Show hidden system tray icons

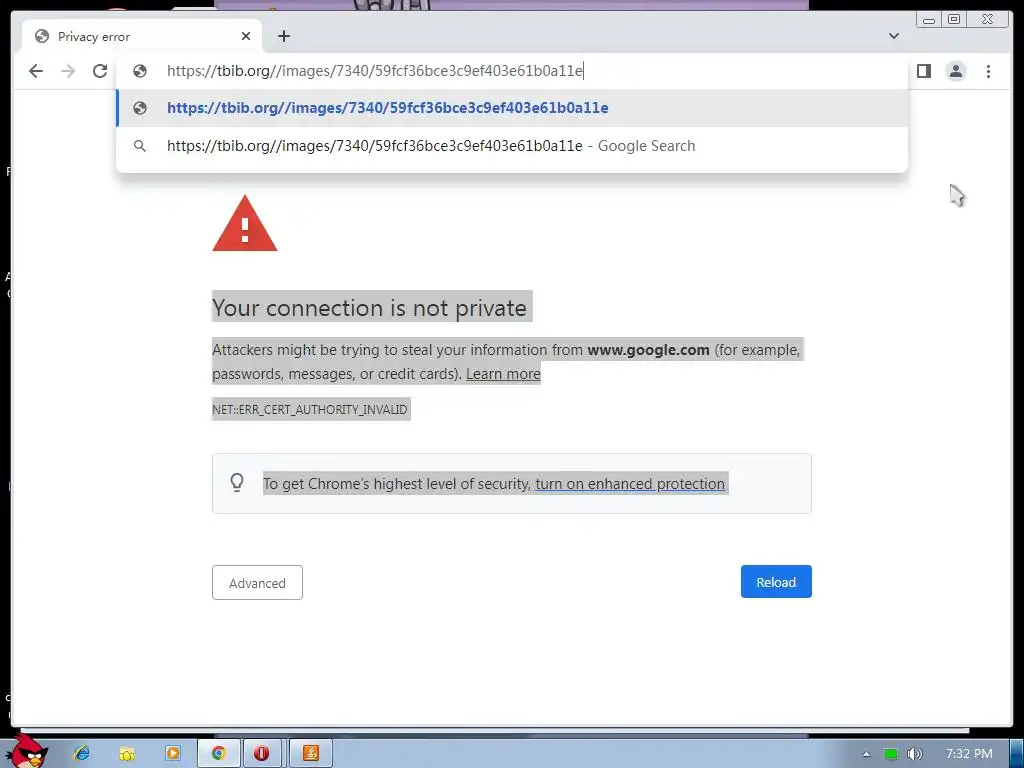point(866,754)
